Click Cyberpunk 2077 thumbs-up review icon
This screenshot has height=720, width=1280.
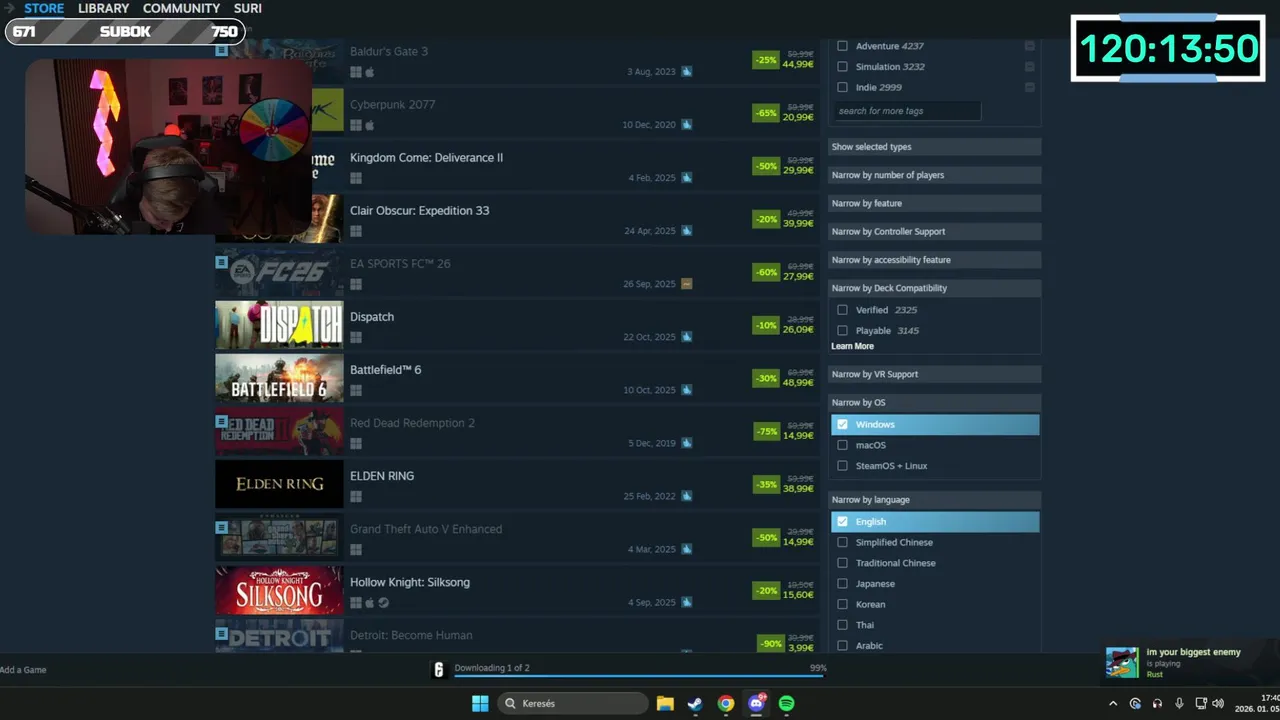687,125
